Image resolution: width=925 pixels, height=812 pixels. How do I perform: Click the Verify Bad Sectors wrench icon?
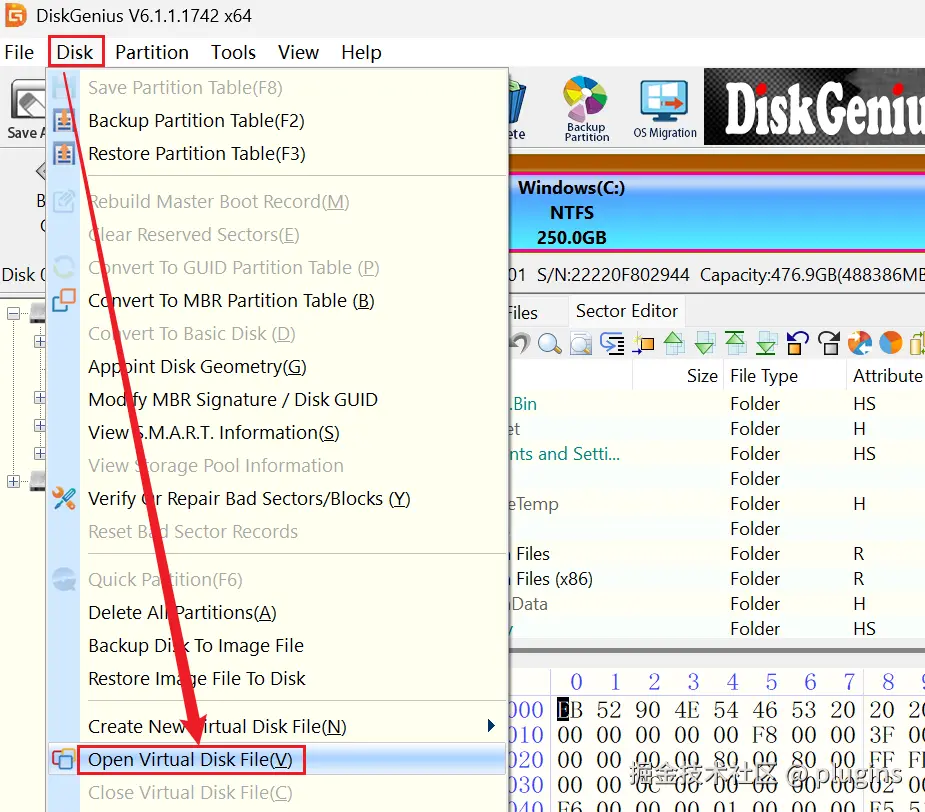[64, 499]
